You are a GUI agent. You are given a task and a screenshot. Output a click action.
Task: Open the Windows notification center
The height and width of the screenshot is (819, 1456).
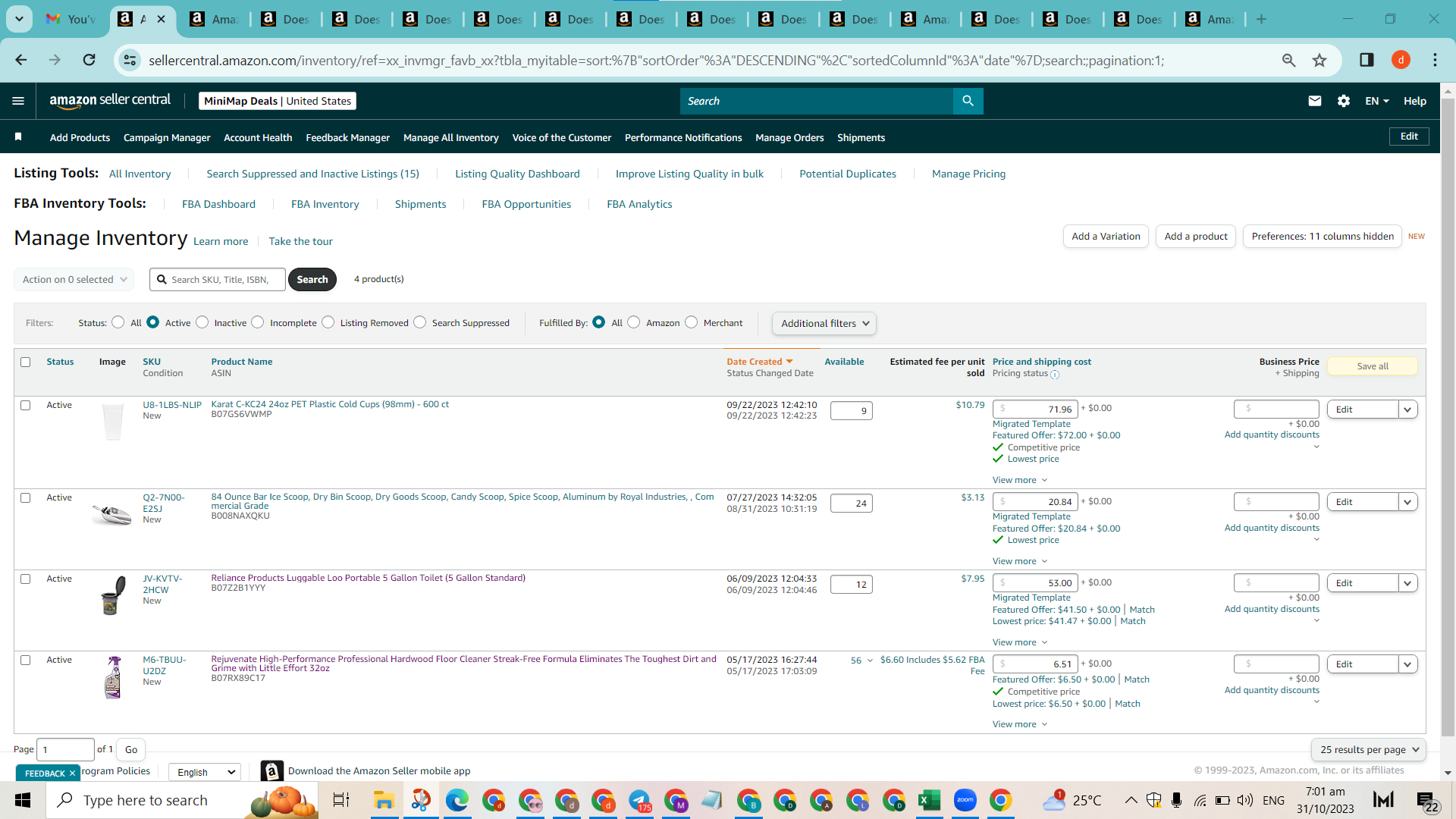pos(1427,801)
